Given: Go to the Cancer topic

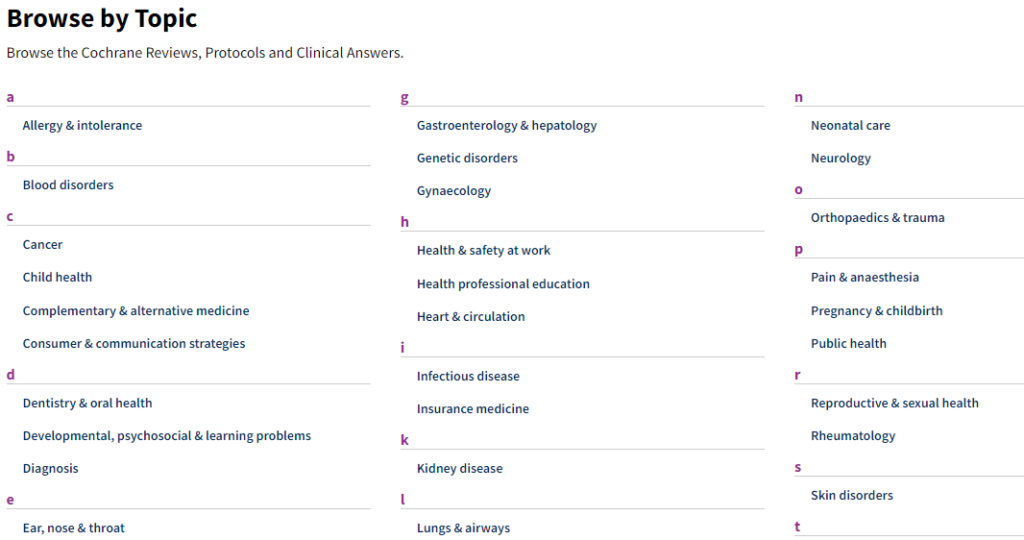Looking at the screenshot, I should tap(43, 245).
